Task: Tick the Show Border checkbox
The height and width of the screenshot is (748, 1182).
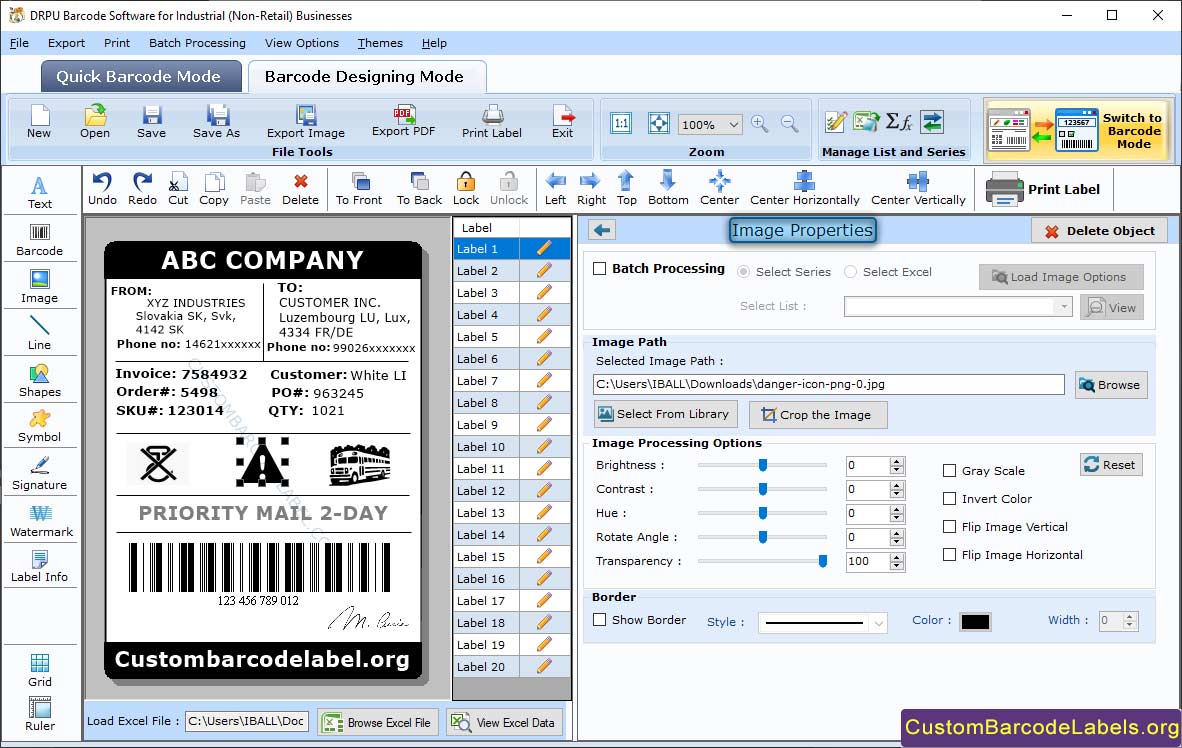Action: (x=600, y=620)
